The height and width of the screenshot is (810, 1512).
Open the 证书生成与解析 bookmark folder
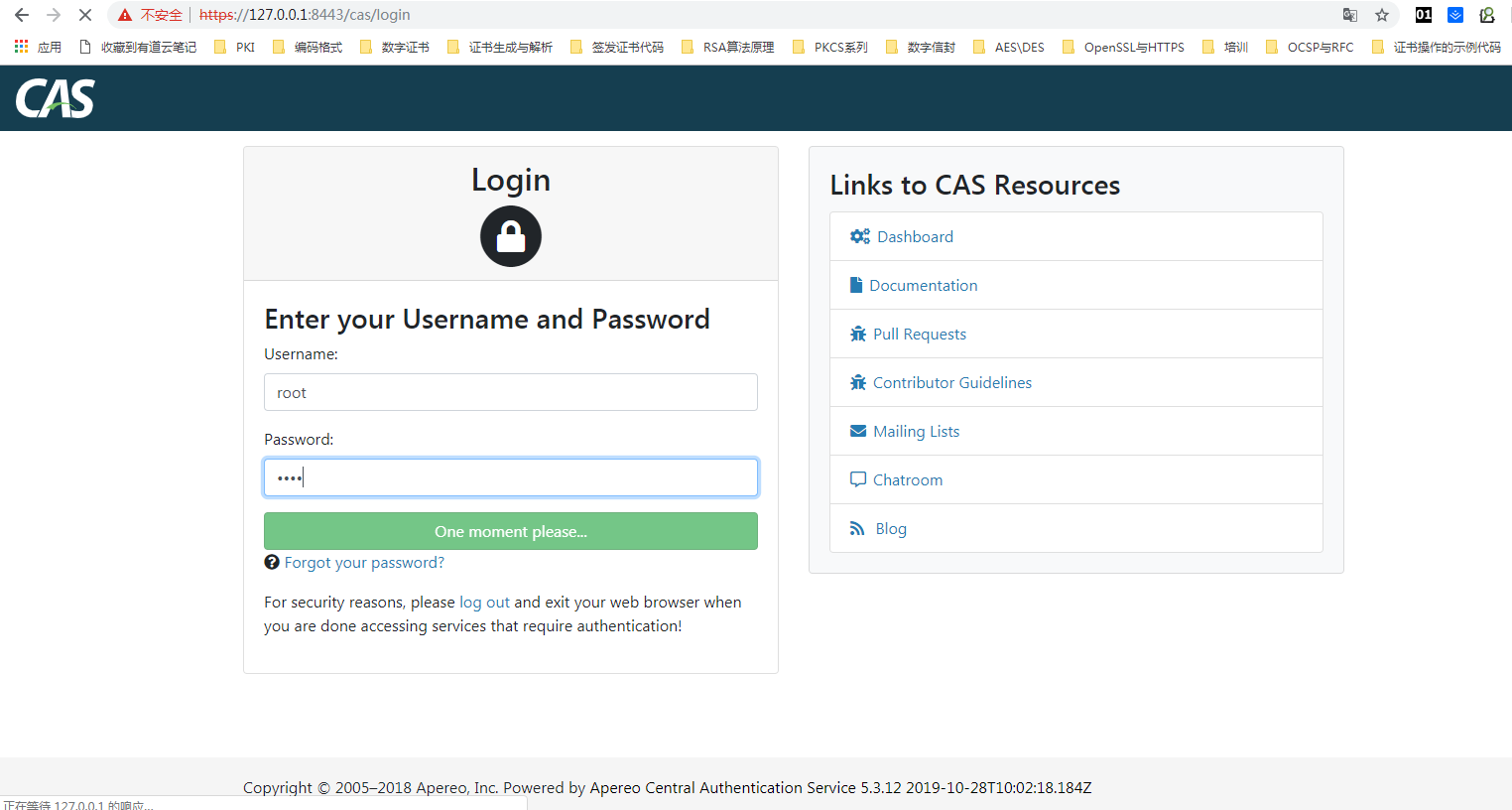pyautogui.click(x=500, y=47)
